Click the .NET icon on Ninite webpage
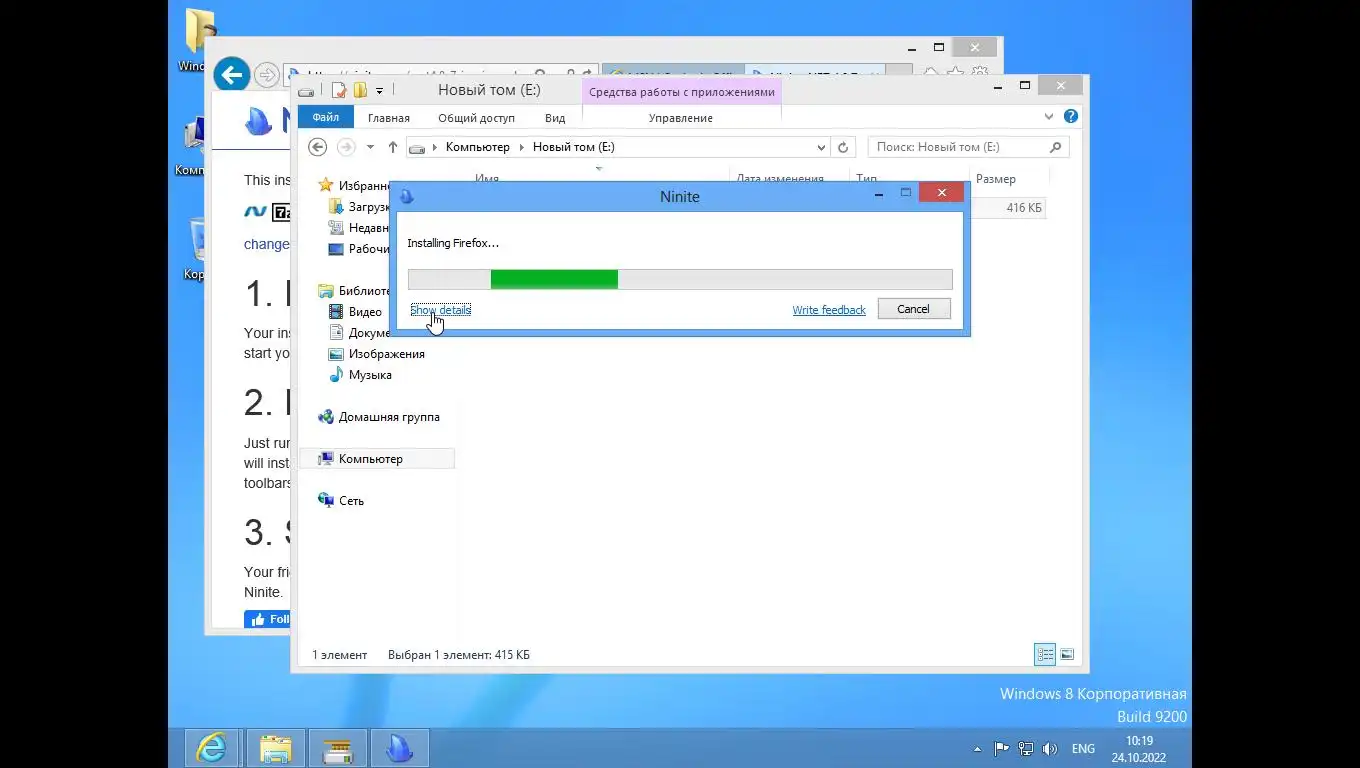Viewport: 1360px width, 768px height. coord(255,212)
